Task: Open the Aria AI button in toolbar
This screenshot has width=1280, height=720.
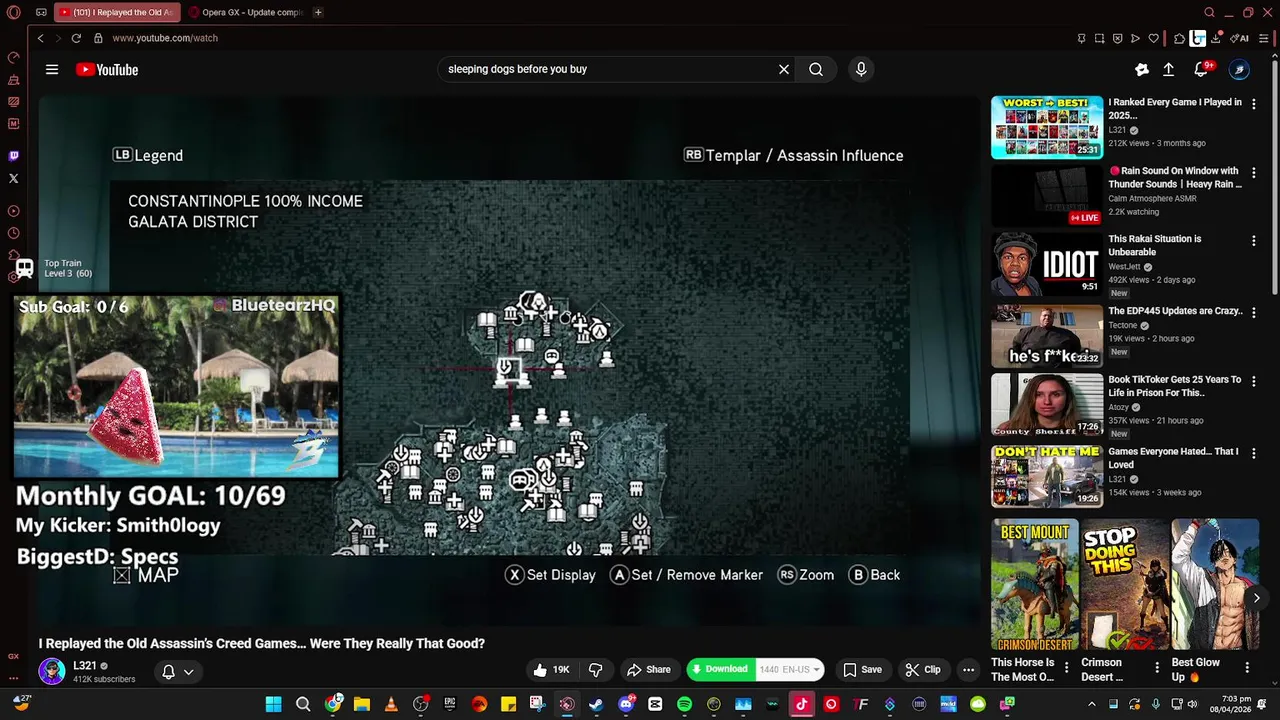Action: point(1240,38)
